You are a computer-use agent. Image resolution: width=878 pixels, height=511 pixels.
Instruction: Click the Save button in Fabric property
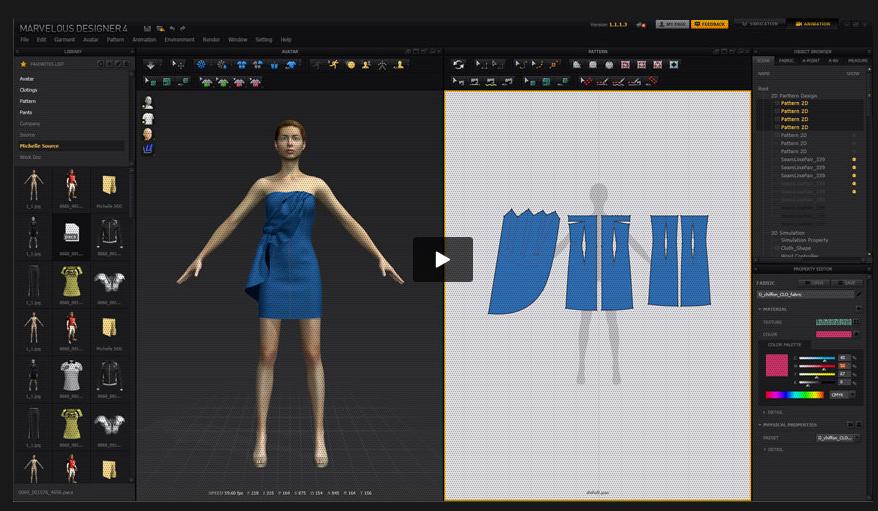[x=847, y=283]
